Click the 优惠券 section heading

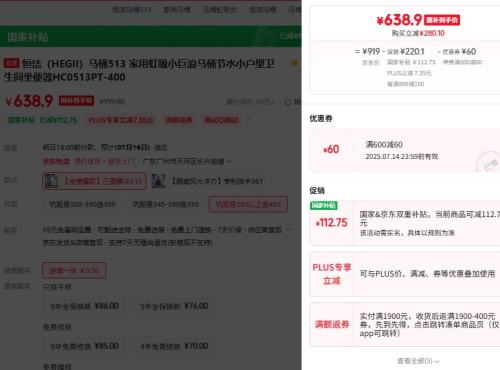[x=321, y=118]
